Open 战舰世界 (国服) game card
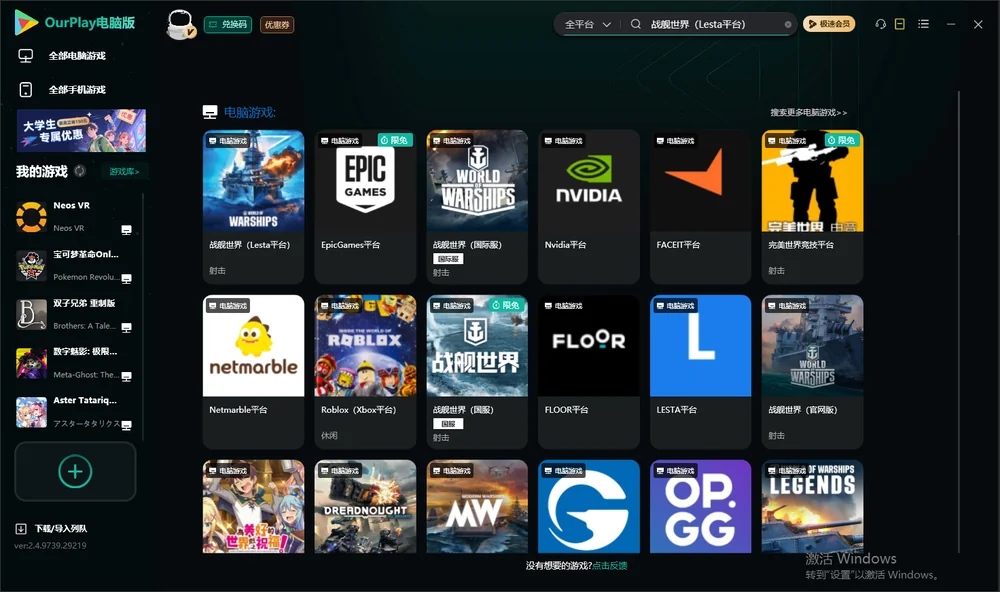The width and height of the screenshot is (1000, 592). (477, 372)
